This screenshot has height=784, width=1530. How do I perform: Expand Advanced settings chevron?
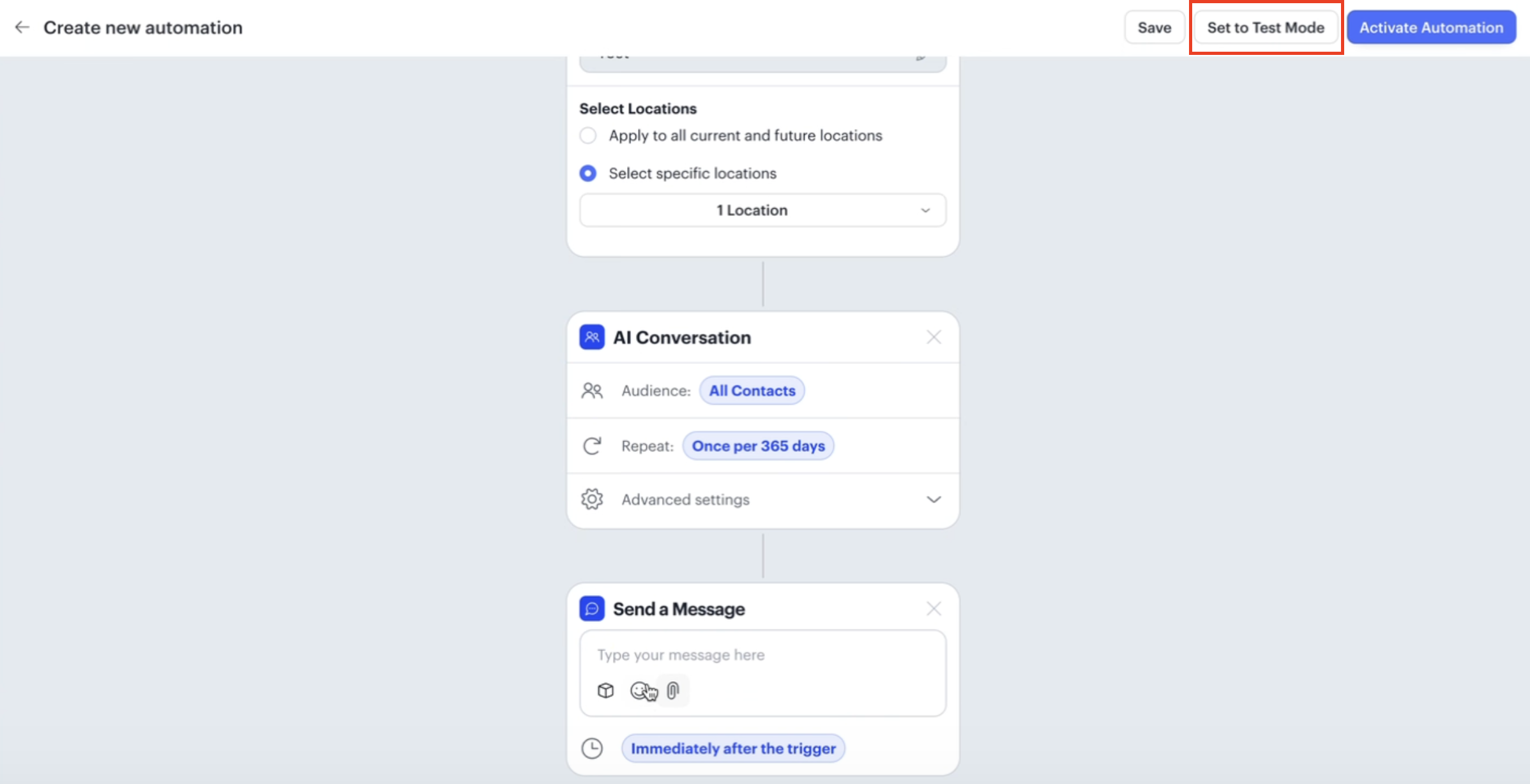pyautogui.click(x=934, y=499)
